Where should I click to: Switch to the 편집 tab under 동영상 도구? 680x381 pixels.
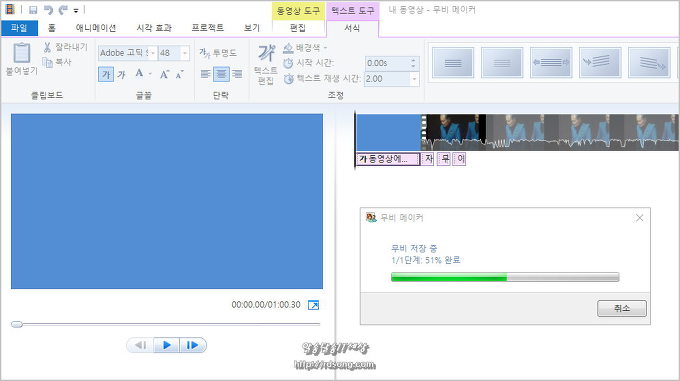tap(298, 28)
